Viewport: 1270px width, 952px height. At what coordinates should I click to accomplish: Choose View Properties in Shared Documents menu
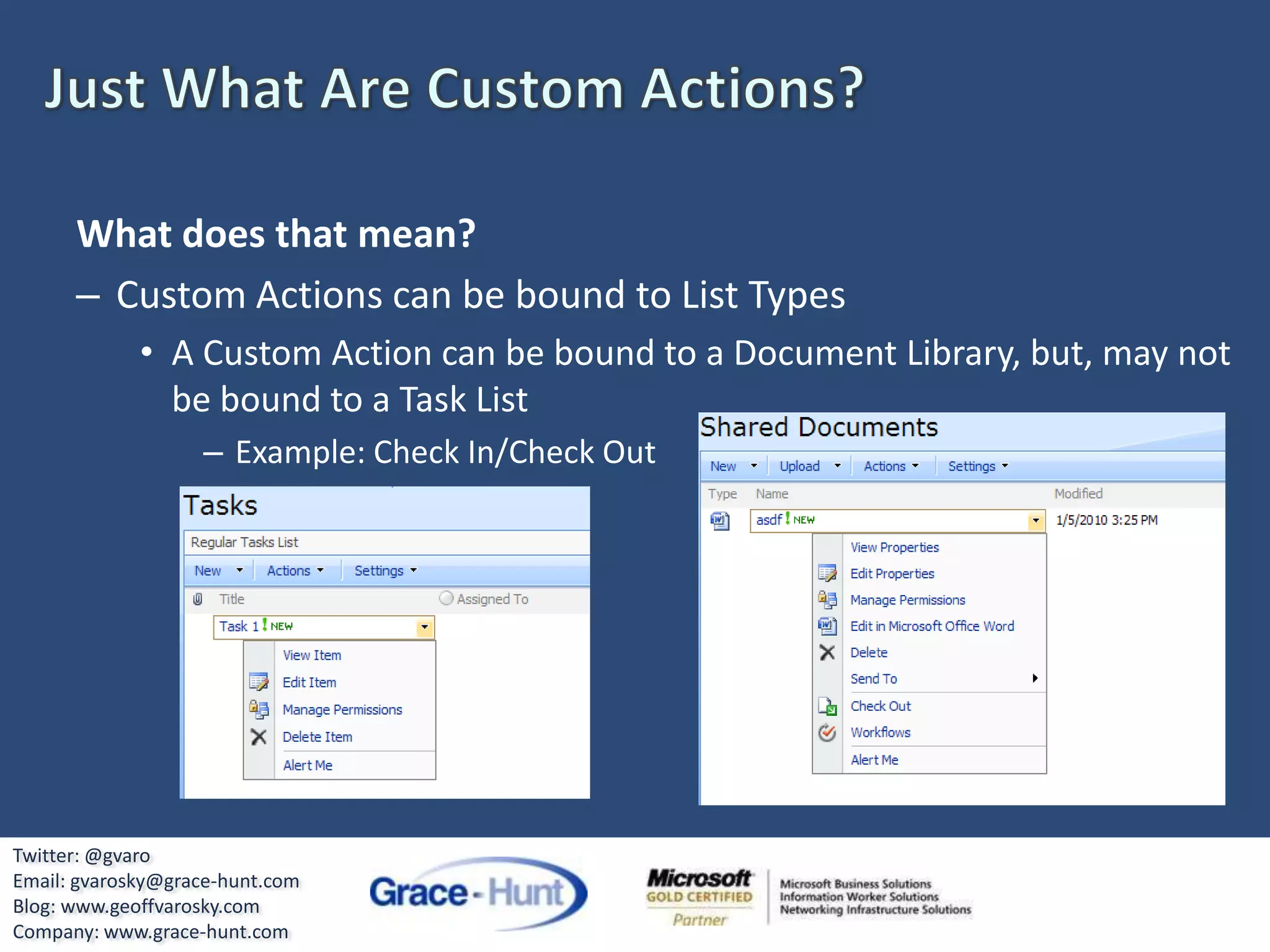pos(895,547)
